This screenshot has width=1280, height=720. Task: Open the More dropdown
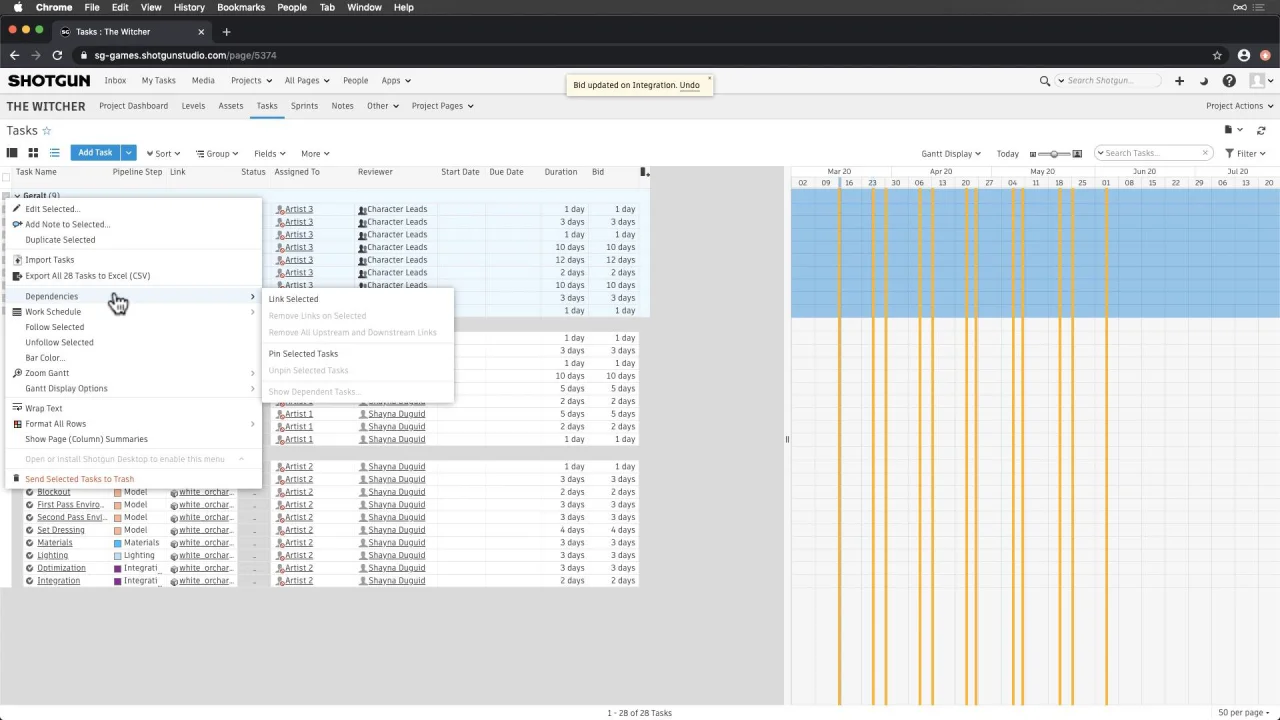point(315,154)
